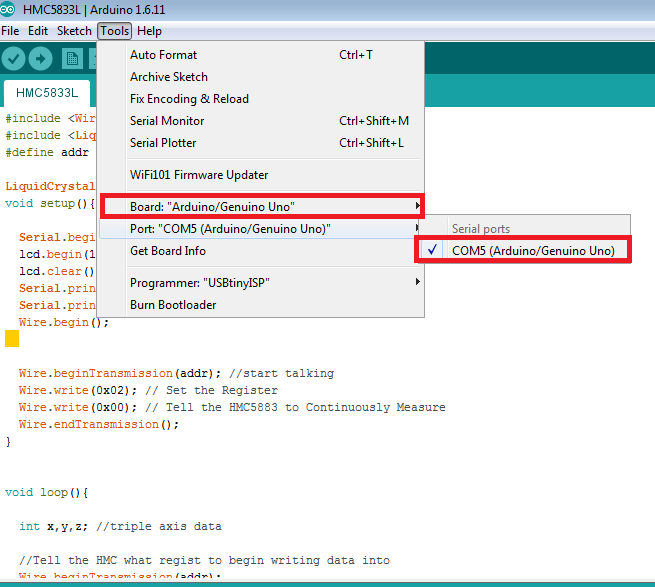Click the "Wire.begin();" line

(63, 323)
